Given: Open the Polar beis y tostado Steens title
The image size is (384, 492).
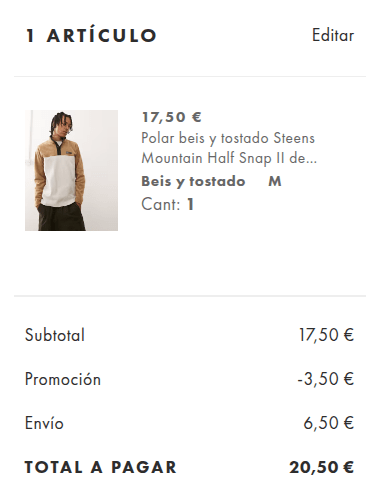Looking at the screenshot, I should [x=228, y=138].
